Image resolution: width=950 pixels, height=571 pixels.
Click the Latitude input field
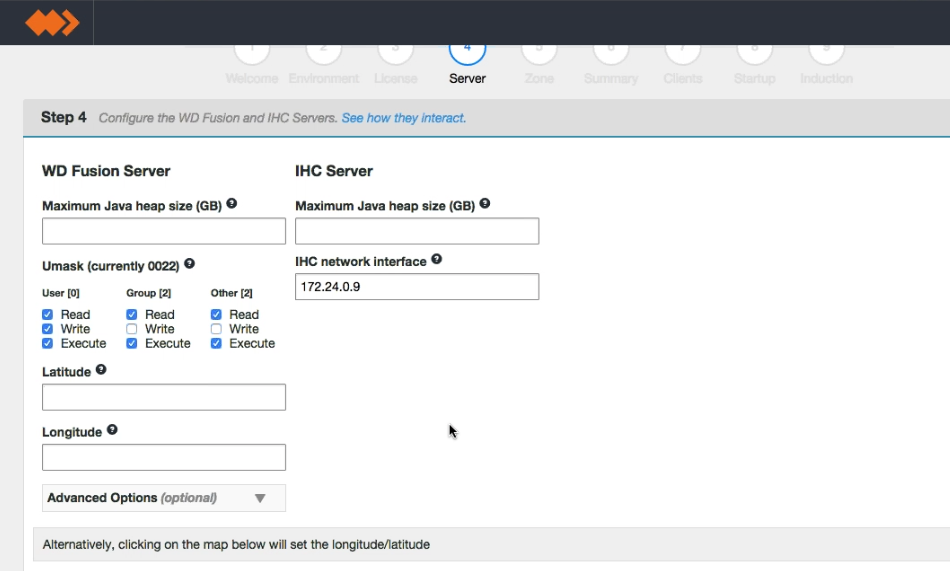(x=164, y=397)
